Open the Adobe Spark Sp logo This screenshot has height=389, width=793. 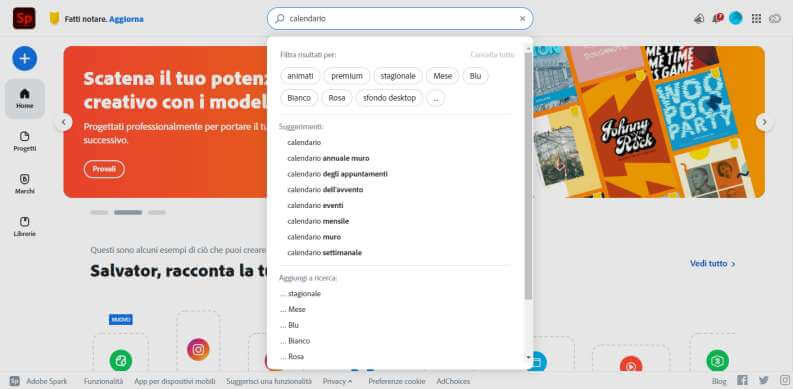[24, 19]
